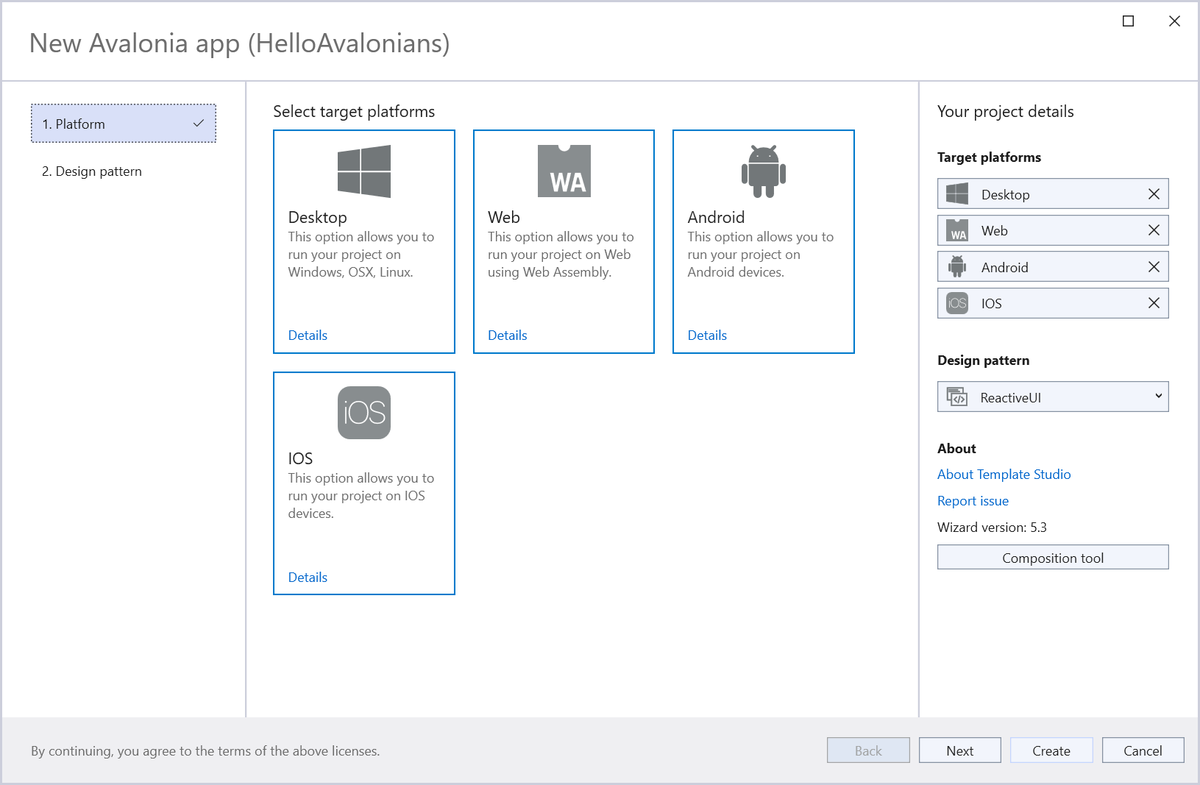The image size is (1200, 785).
Task: Click the 'Your project details' heading
Action: click(x=1005, y=111)
